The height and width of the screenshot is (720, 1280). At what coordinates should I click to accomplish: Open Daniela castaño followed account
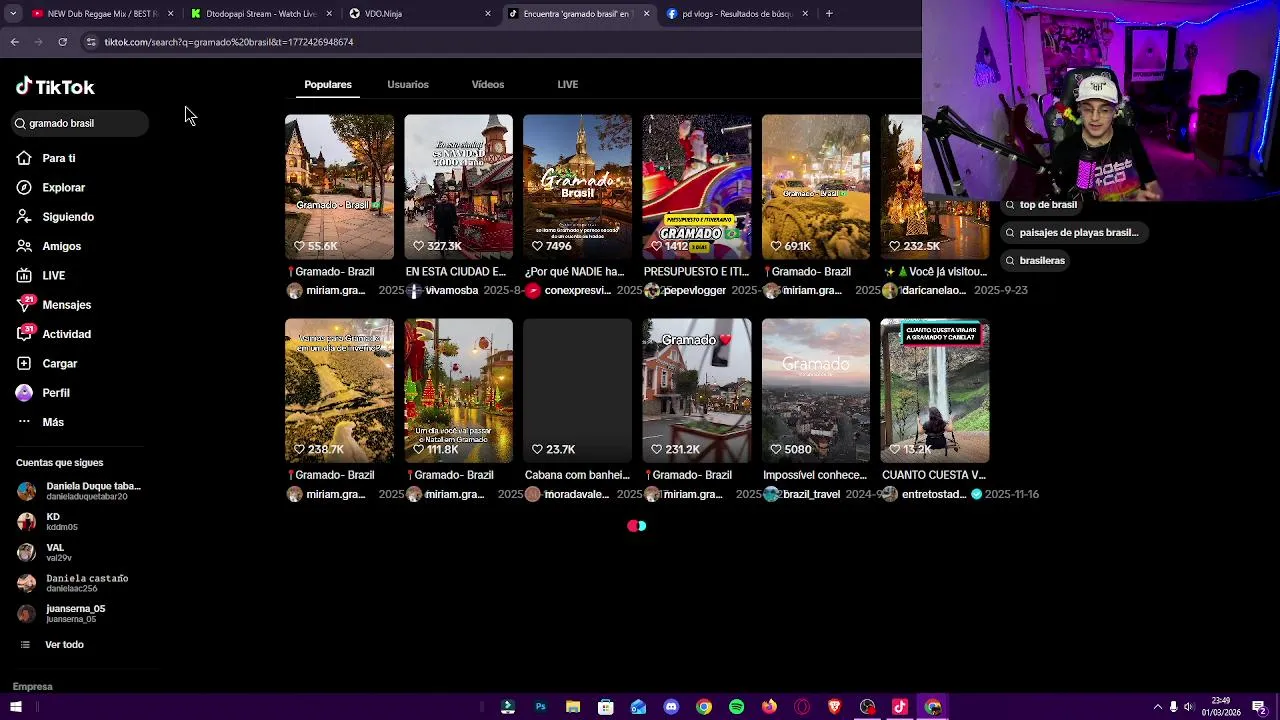pos(72,583)
